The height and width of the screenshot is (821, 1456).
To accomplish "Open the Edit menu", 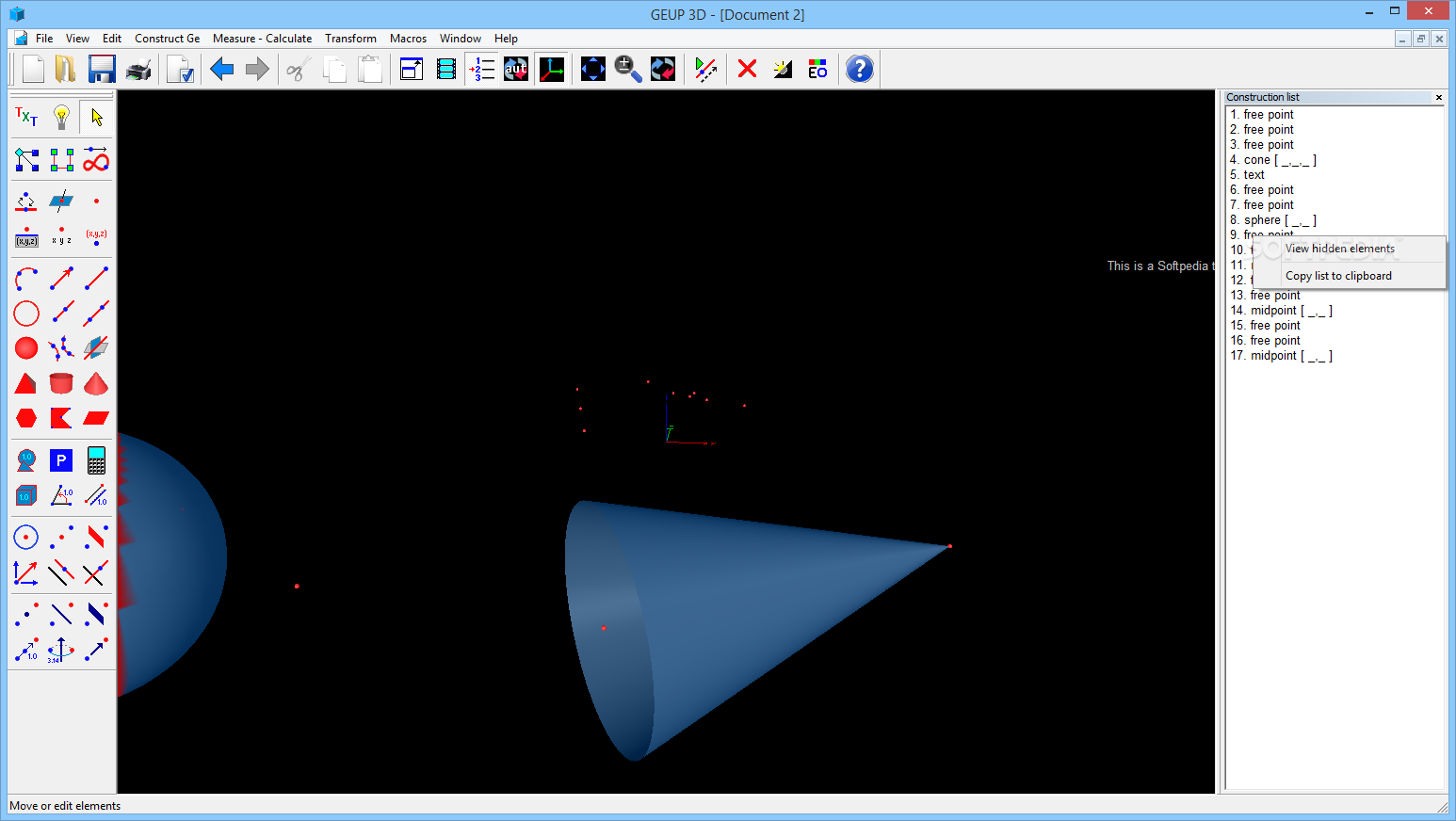I will pyautogui.click(x=112, y=39).
